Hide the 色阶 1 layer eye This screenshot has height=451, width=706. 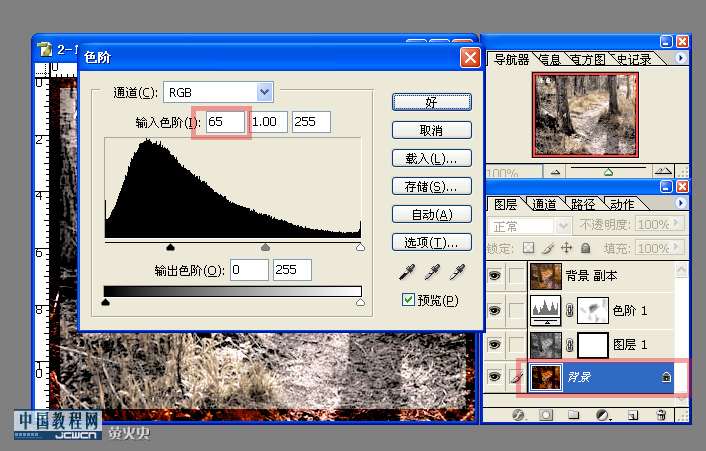coord(495,310)
